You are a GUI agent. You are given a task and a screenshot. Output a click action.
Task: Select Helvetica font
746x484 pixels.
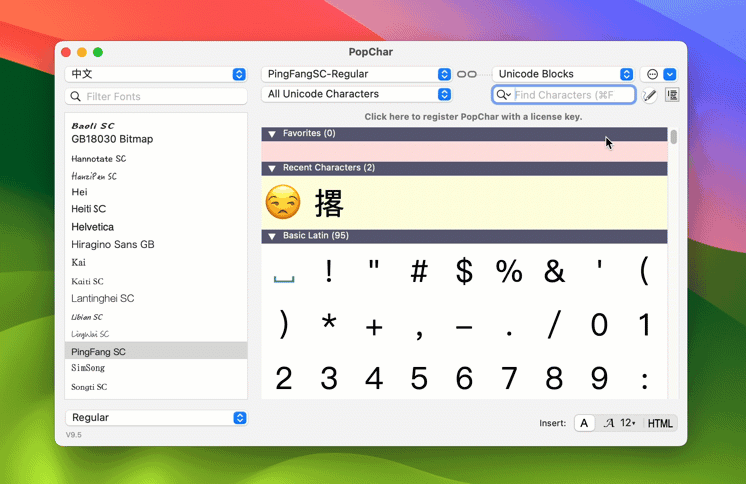coord(92,227)
